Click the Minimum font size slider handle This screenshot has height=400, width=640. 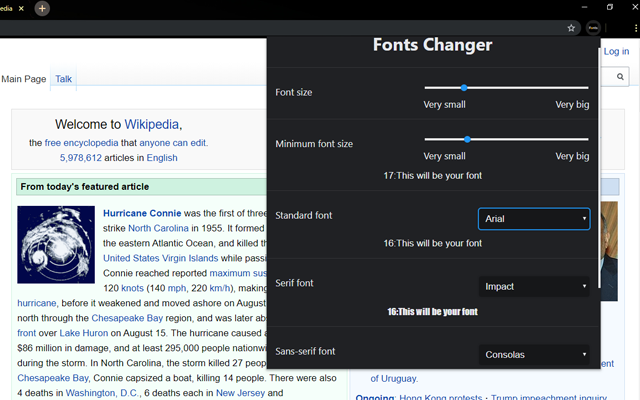point(467,139)
